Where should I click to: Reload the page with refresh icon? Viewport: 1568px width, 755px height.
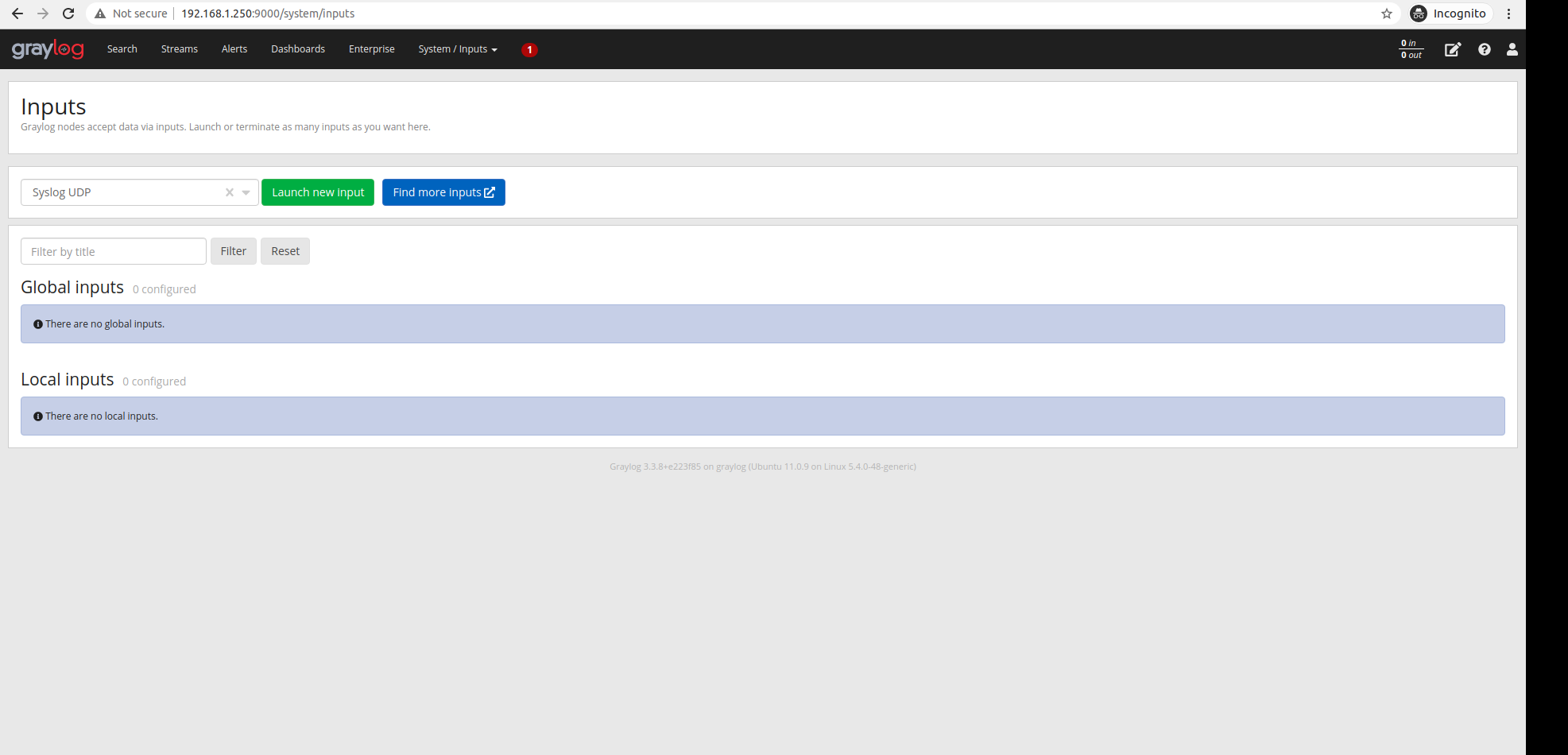[x=68, y=14]
